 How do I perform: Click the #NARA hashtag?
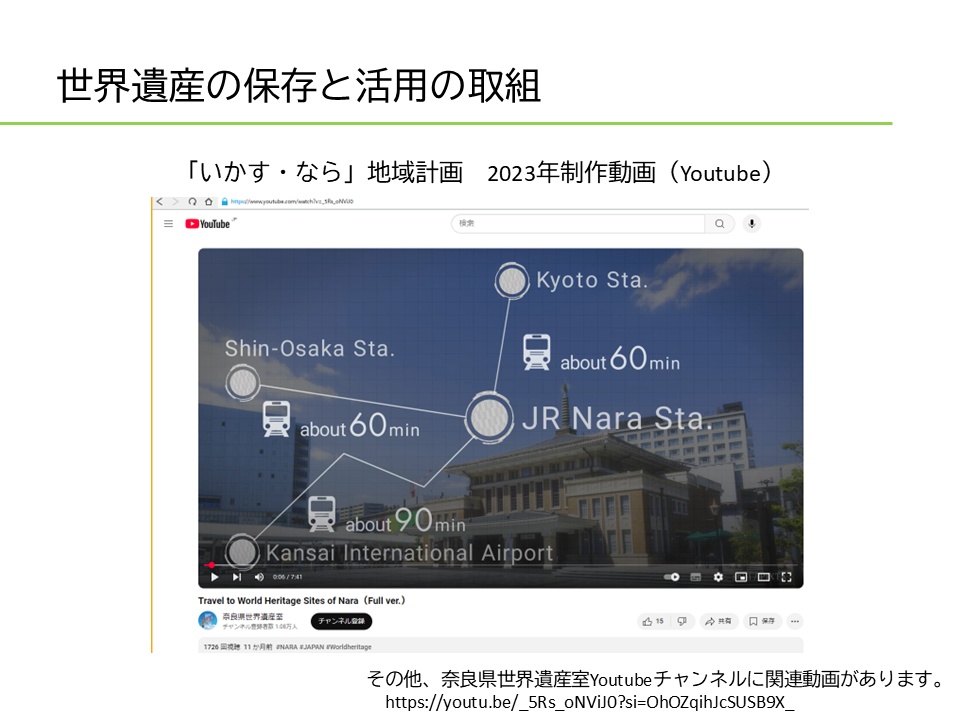287,647
